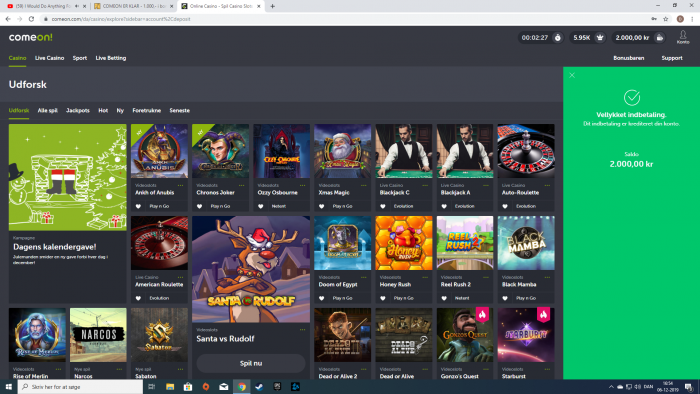Open more options for Santa vs Rudolf

point(303,330)
